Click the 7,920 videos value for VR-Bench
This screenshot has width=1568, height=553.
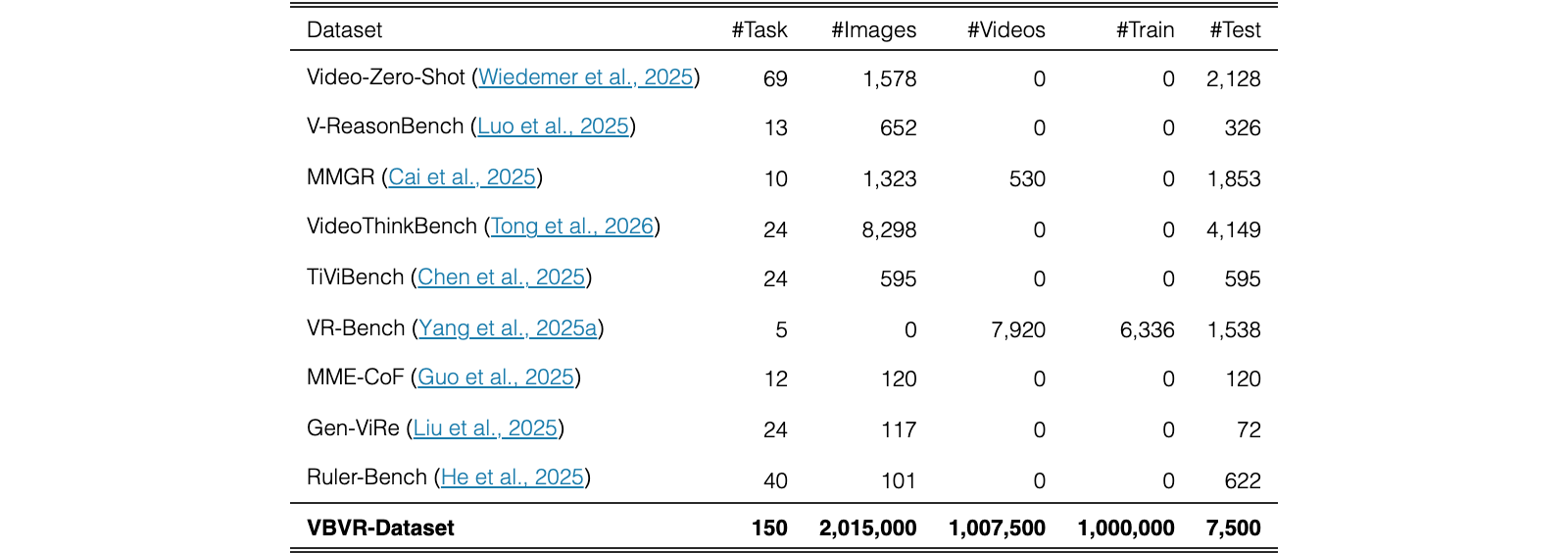(1018, 330)
